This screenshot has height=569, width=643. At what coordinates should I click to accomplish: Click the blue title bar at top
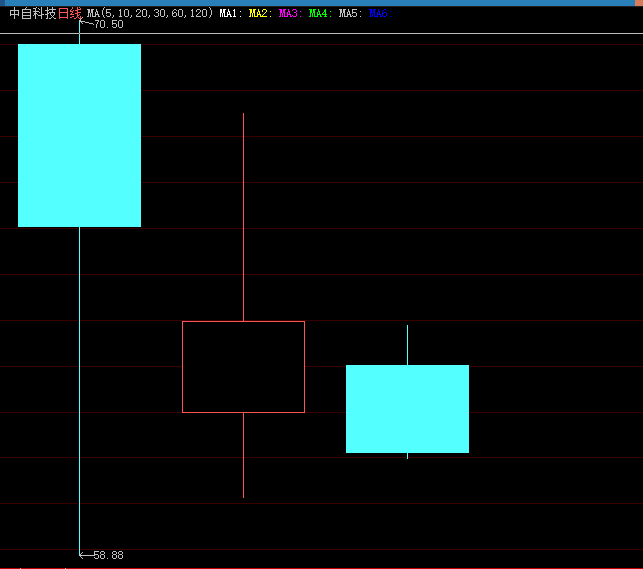tap(321, 3)
